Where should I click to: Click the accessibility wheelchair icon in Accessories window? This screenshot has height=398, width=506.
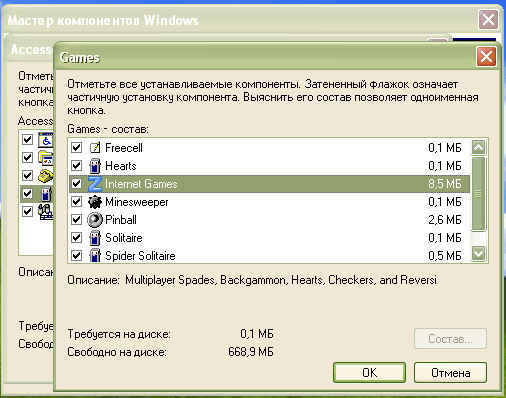tap(46, 140)
